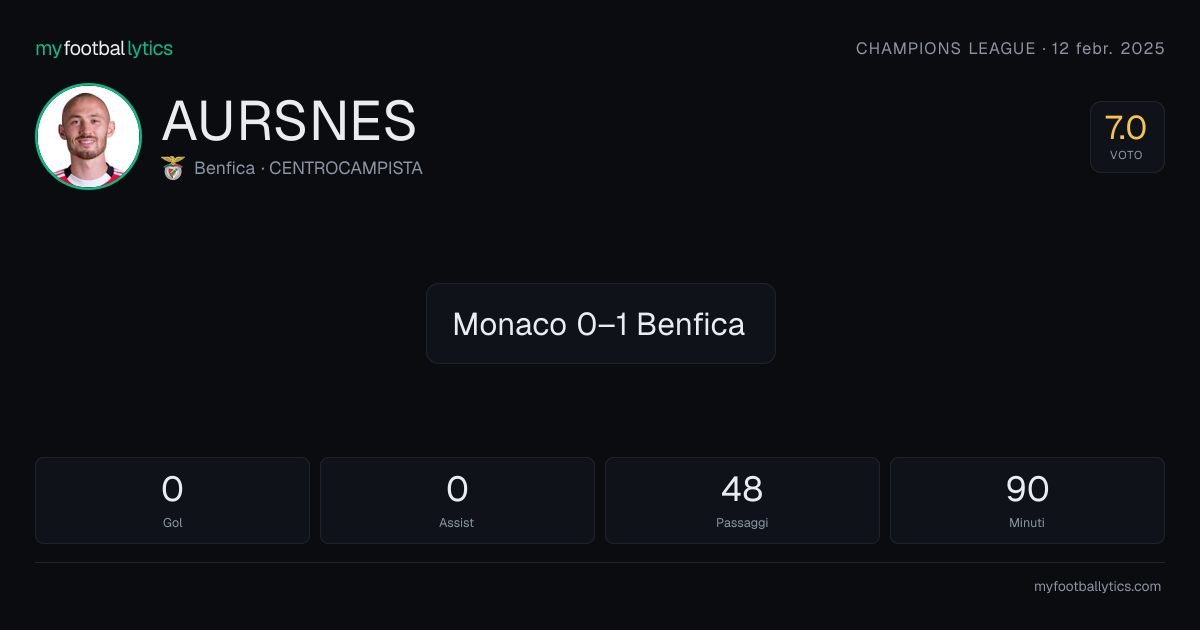Click the Champions League competition label

(x=946, y=49)
